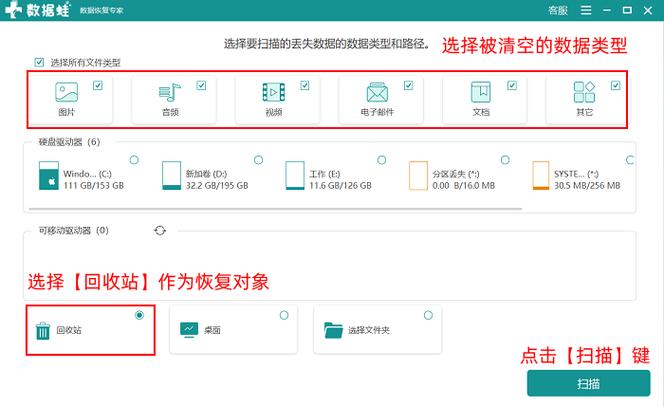Click the 32.2 GB/195 GB size text
664x407 pixels.
pyautogui.click(x=217, y=186)
